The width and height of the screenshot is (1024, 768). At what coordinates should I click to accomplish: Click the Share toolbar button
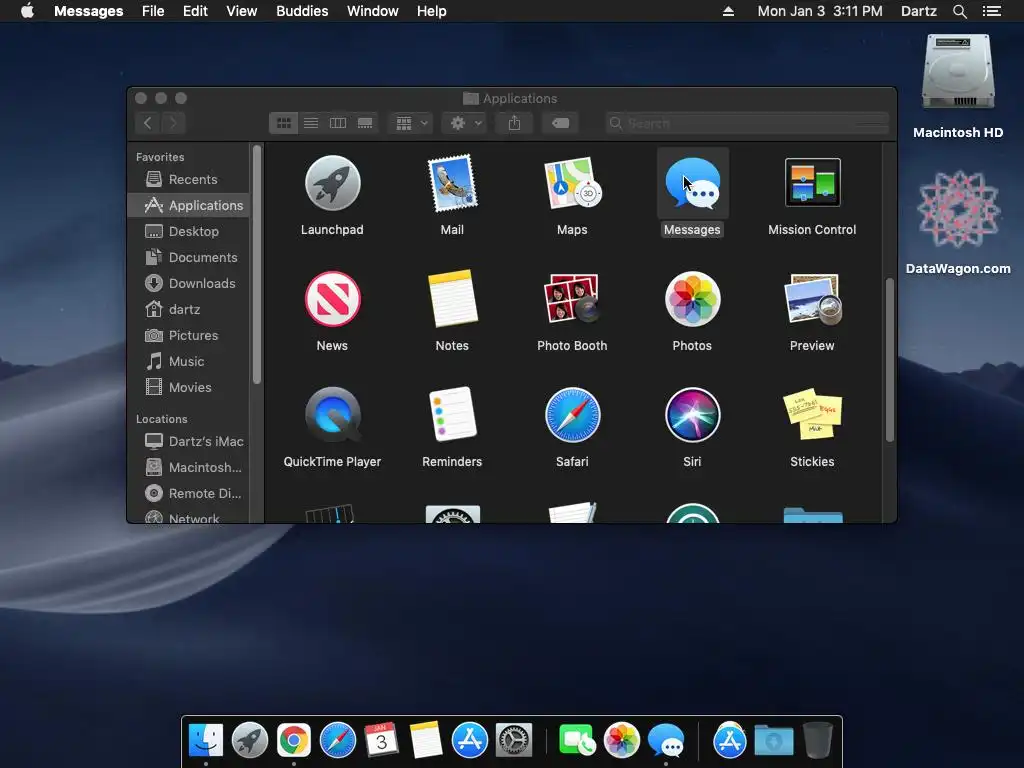[x=515, y=123]
